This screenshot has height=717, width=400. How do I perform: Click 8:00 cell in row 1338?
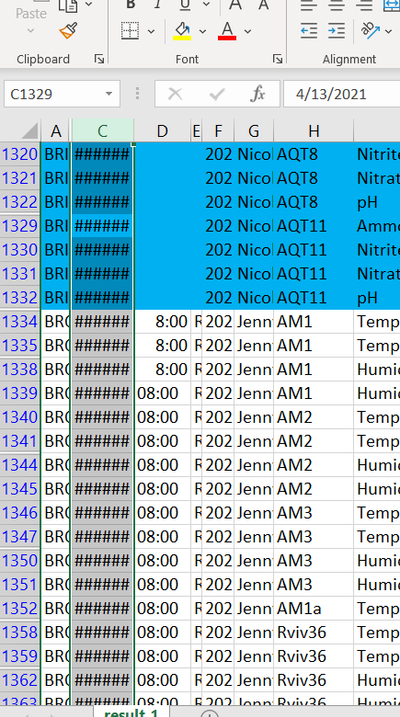coord(162,369)
